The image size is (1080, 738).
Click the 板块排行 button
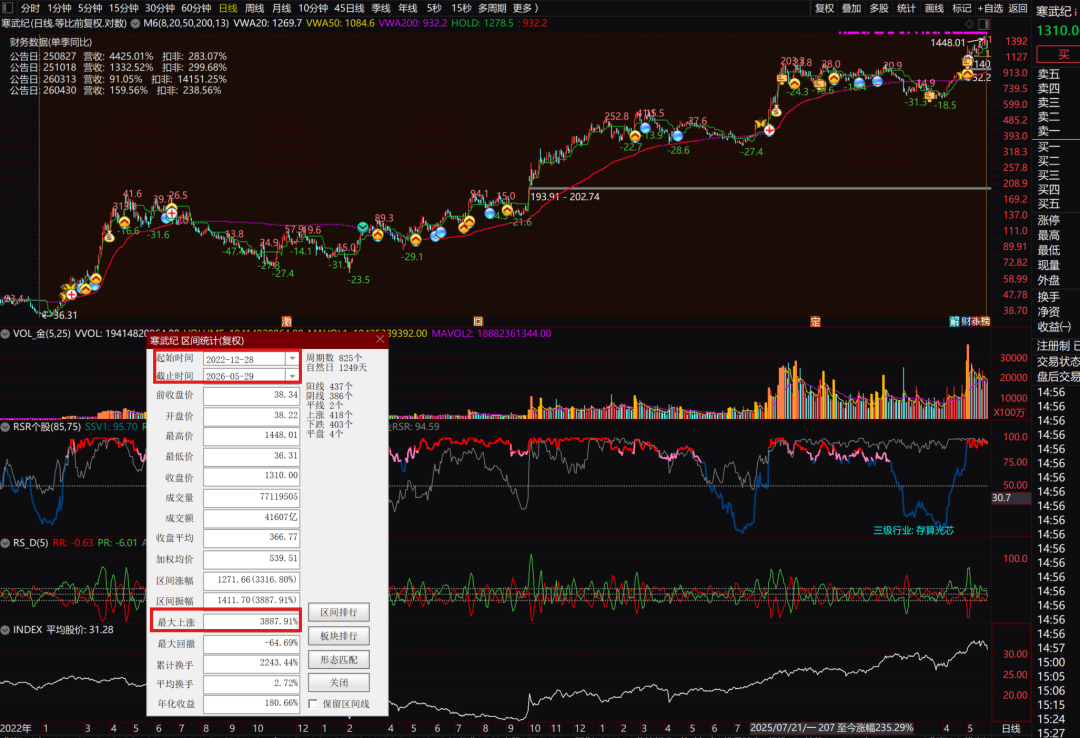(x=339, y=635)
